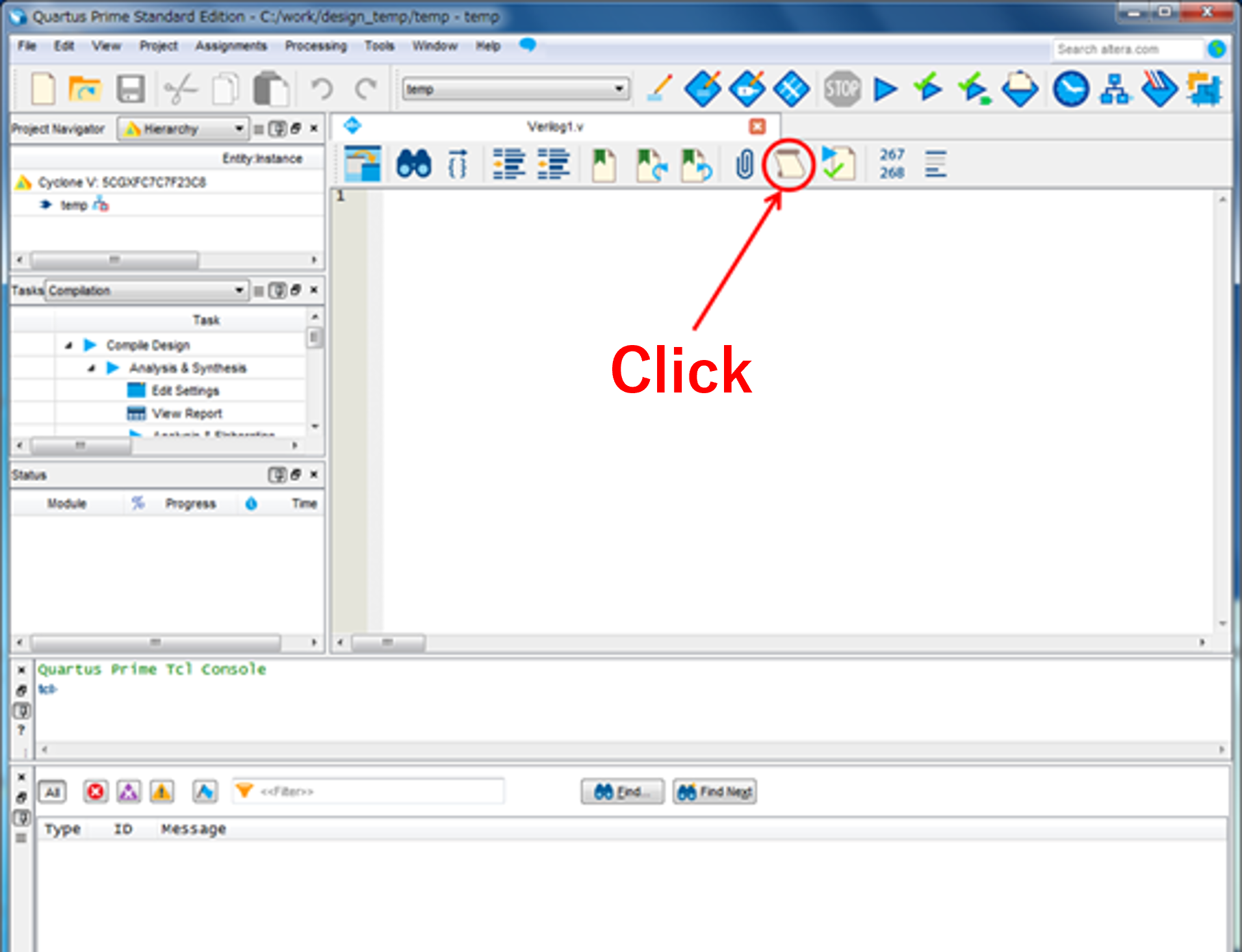Open the Processing menu

(x=316, y=45)
